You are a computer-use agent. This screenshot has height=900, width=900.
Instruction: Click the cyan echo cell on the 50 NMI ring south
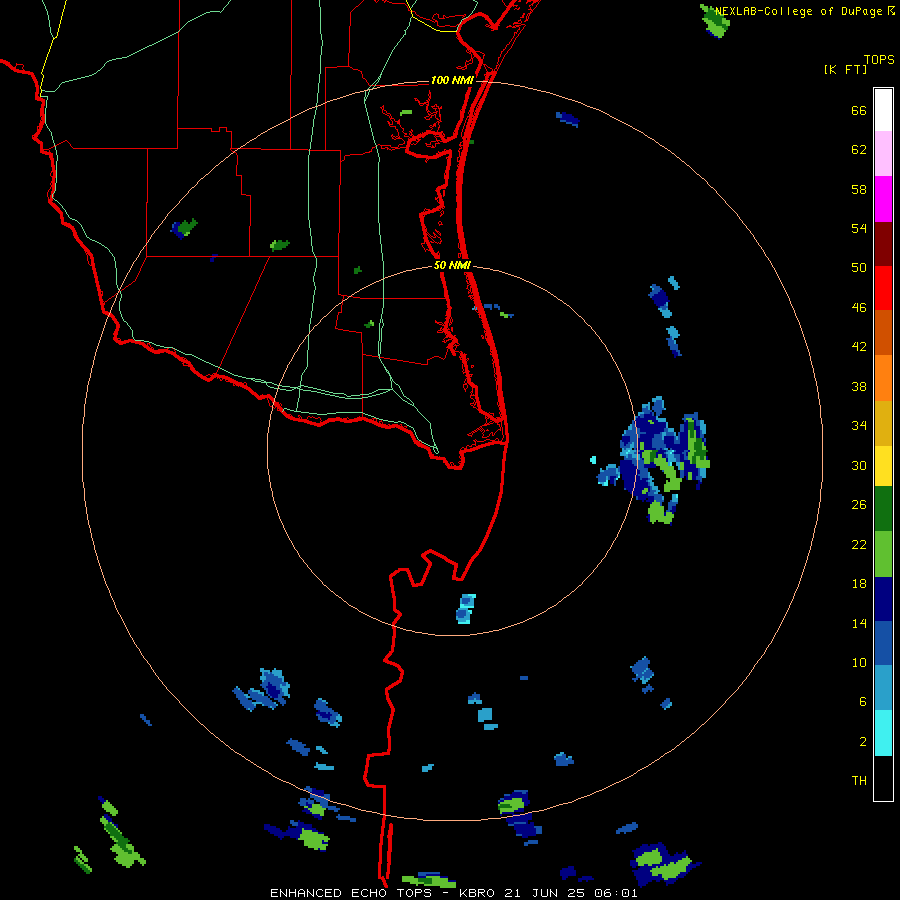click(x=465, y=609)
